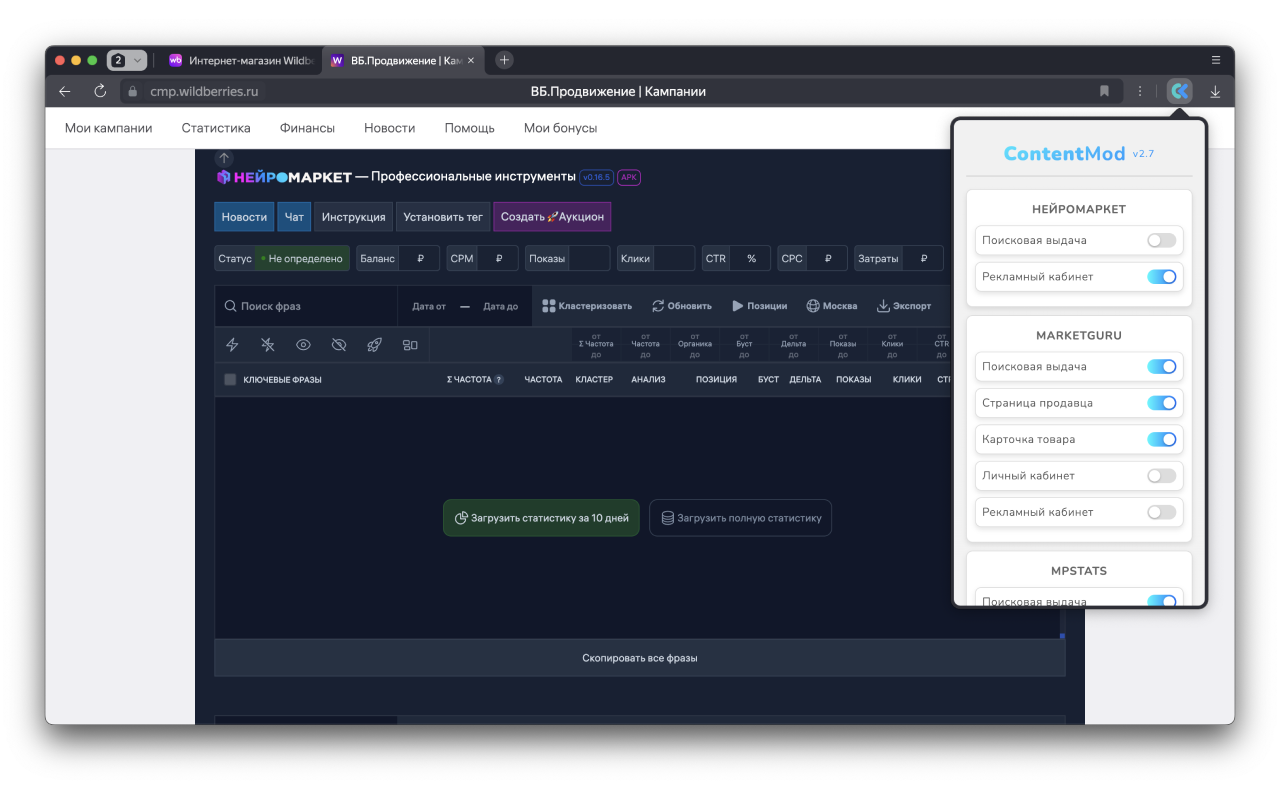Screen dimensions: 1280x800
Task: Enable Поисковая выдача toggle under НЕЙРОМАРКЕТ
Action: pos(1161,240)
